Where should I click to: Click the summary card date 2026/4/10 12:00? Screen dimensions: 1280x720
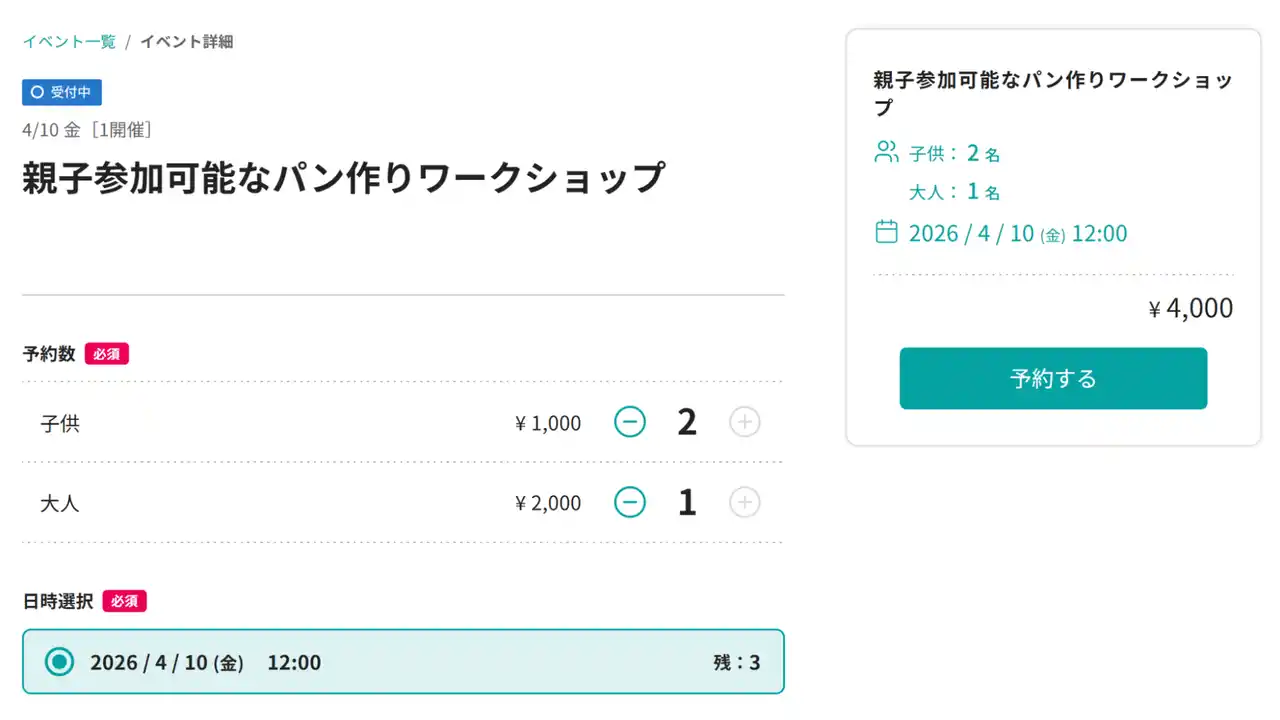point(1017,234)
